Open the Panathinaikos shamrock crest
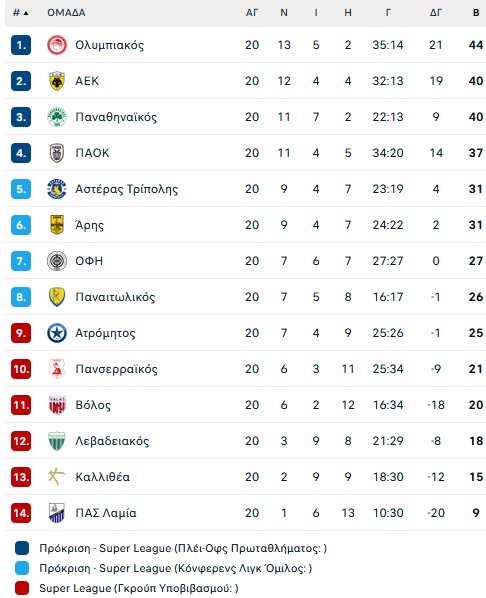The image size is (486, 598). pyautogui.click(x=57, y=117)
